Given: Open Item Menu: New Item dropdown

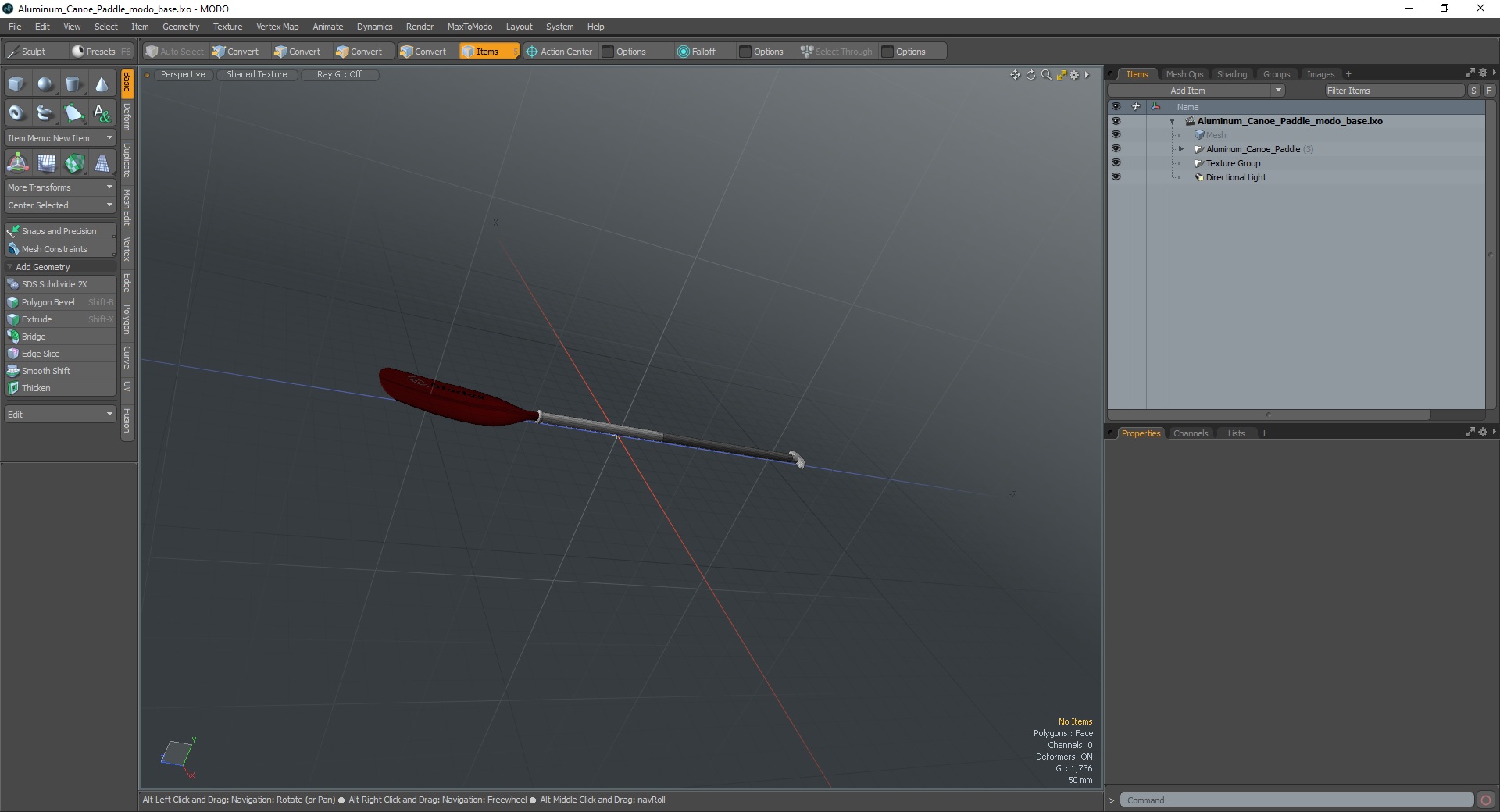Looking at the screenshot, I should [60, 138].
